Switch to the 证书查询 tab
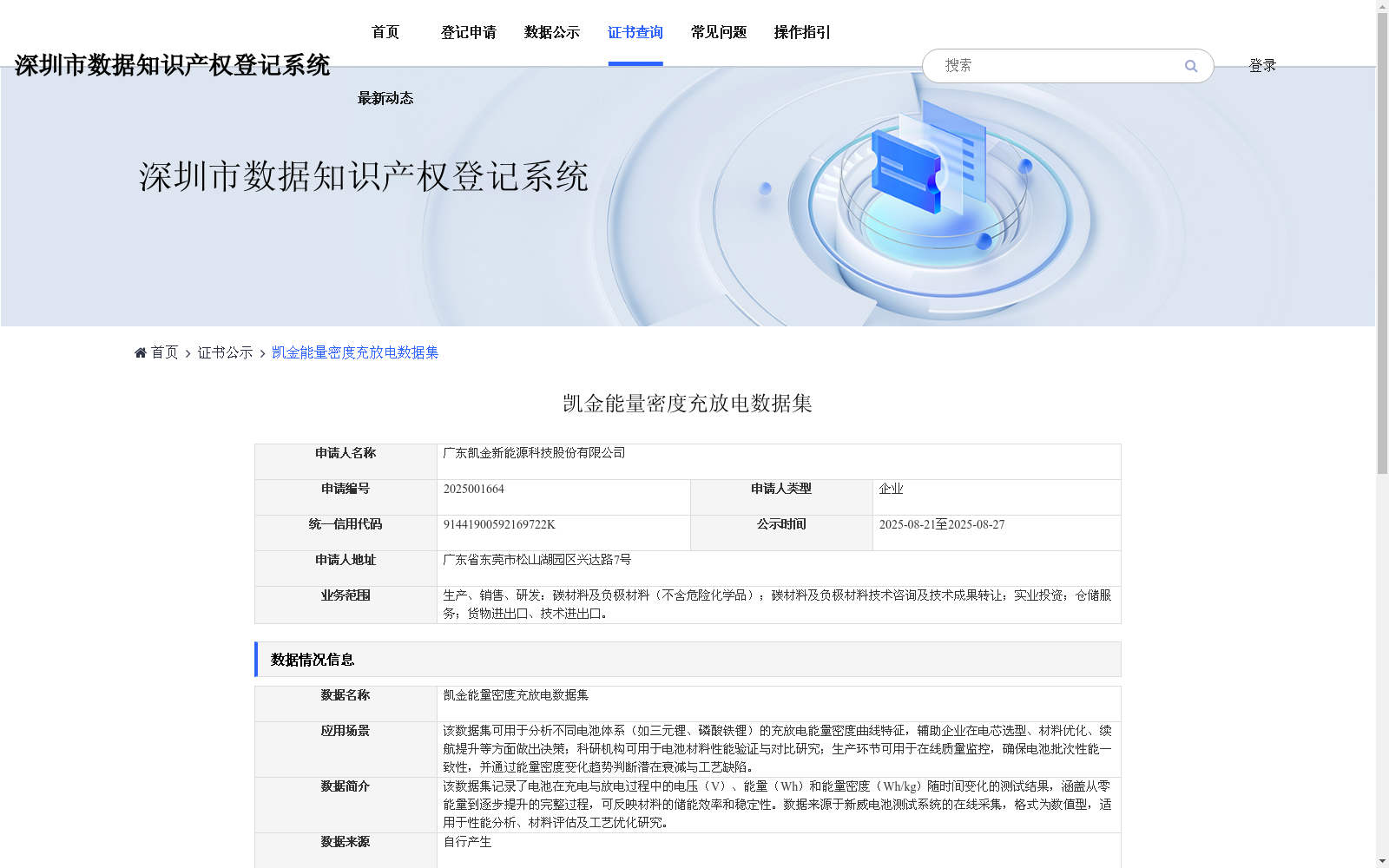Image resolution: width=1389 pixels, height=868 pixels. tap(635, 32)
